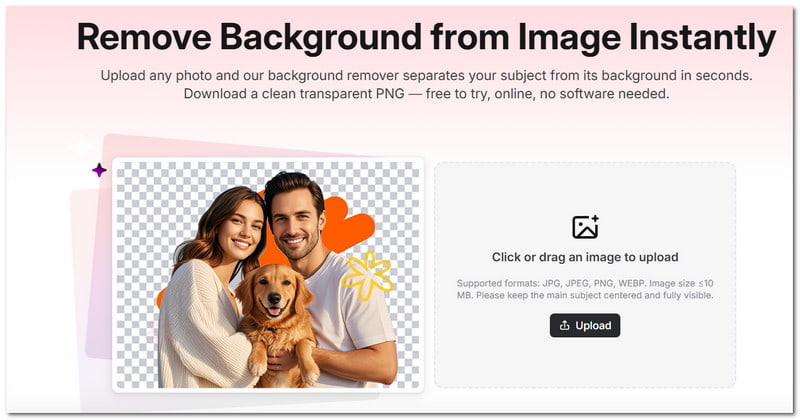Click the yellow flower doodle on the sample photo
Viewport: 800px width, 420px height.
click(x=367, y=276)
